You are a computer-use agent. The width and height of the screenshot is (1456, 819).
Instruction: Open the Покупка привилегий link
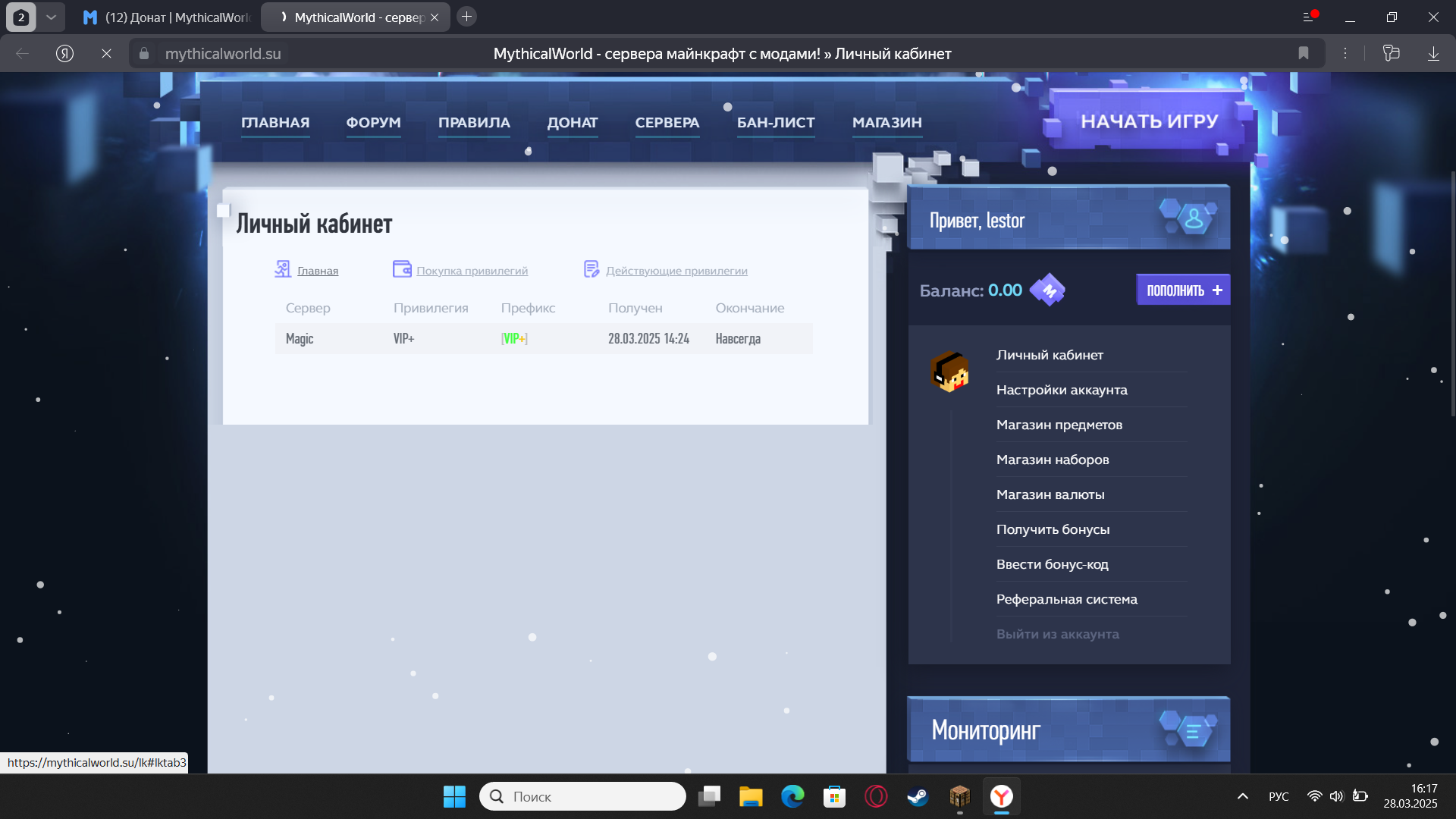pyautogui.click(x=472, y=271)
